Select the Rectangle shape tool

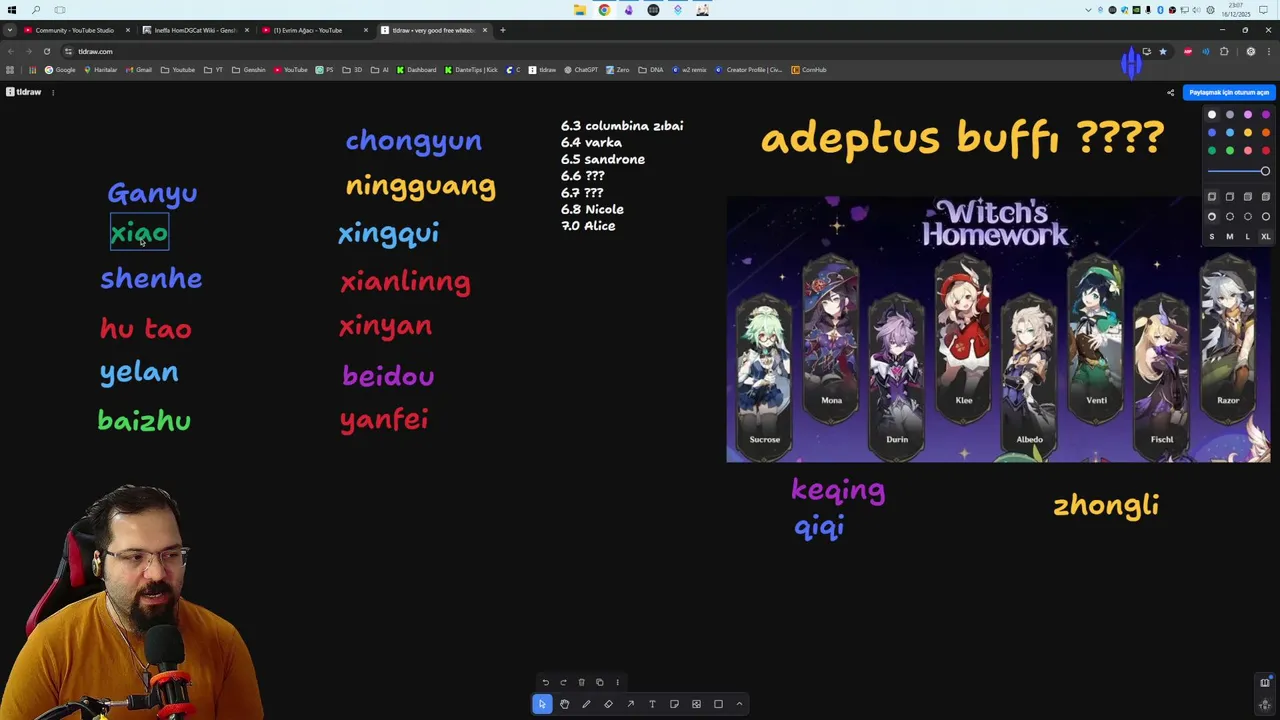[718, 704]
